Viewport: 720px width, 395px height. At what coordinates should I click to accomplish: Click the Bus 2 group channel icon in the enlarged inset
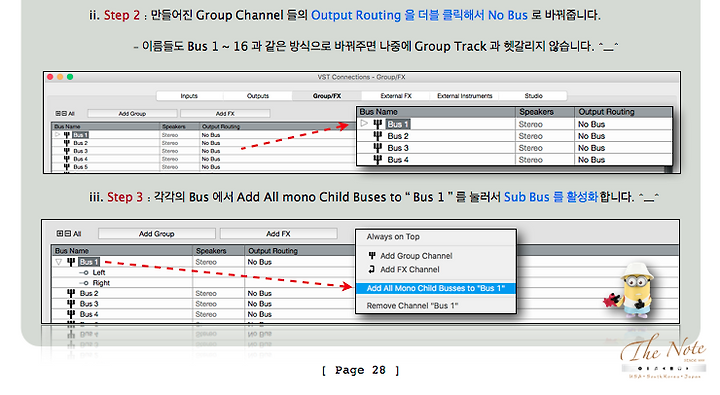(377, 136)
